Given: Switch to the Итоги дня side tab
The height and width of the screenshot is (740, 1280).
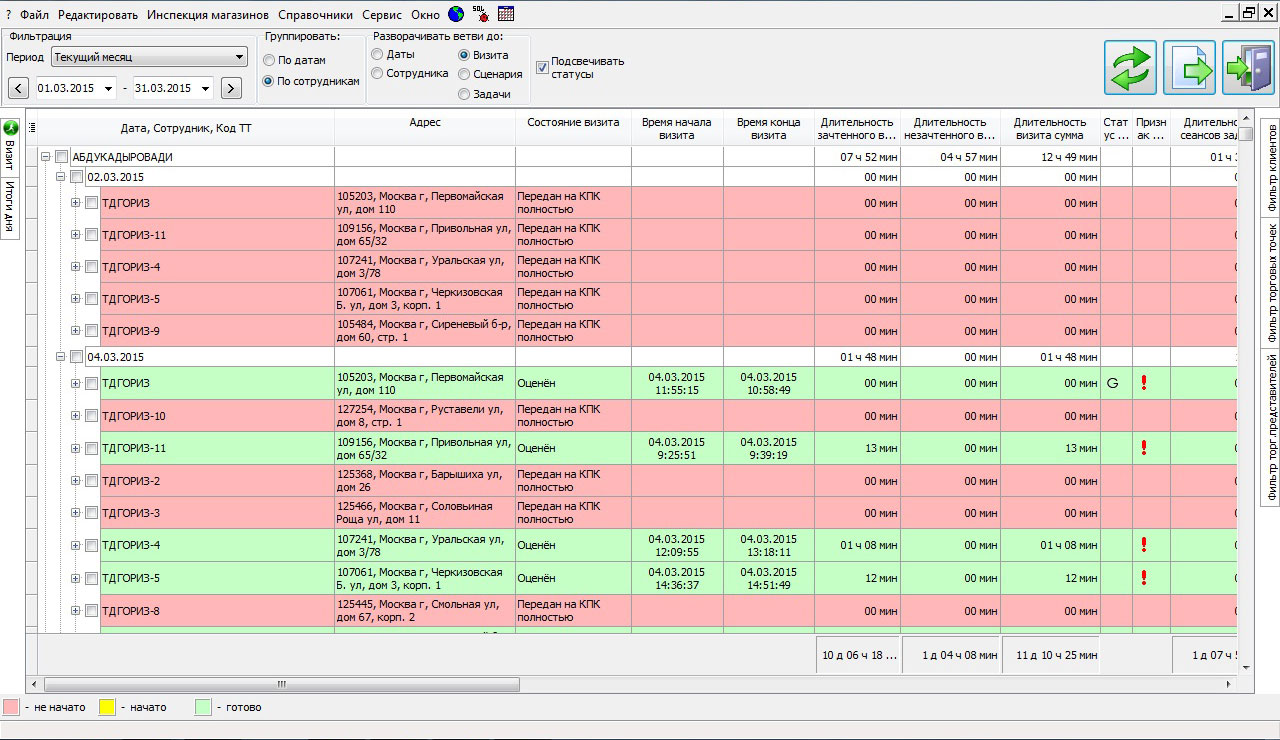Looking at the screenshot, I should pos(11,207).
